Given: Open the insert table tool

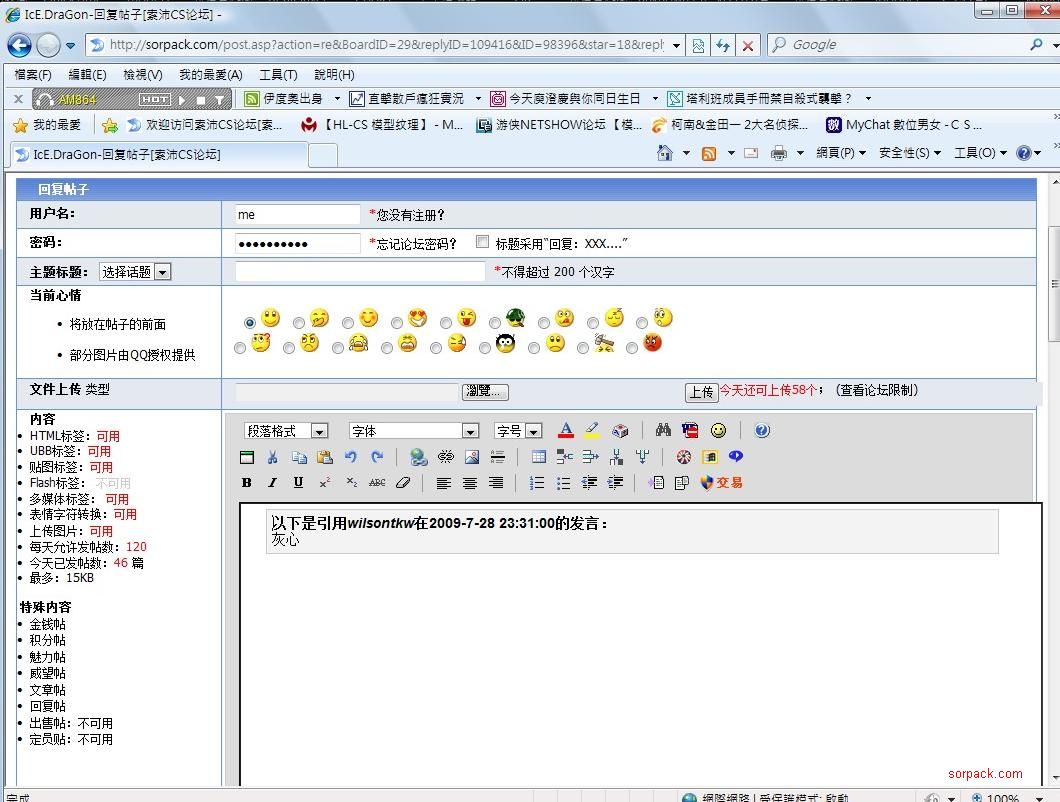Looking at the screenshot, I should click(x=538, y=457).
